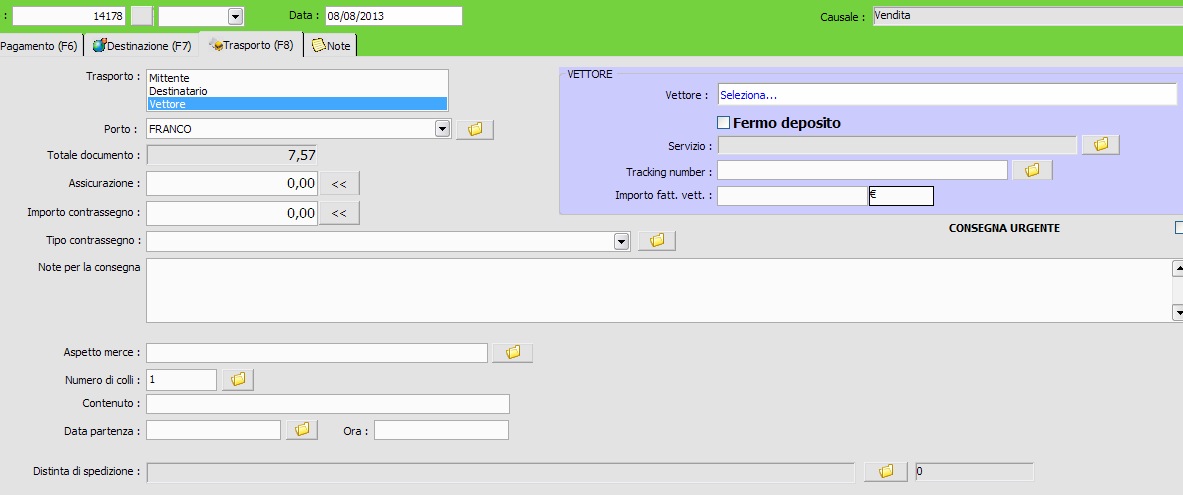This screenshot has width=1183, height=495.
Task: Click into the Note per la consegna textarea
Action: pos(659,291)
